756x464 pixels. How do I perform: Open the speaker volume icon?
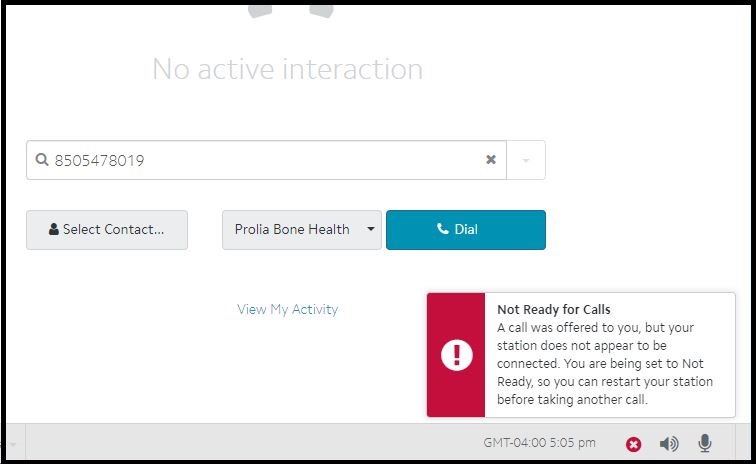(669, 443)
